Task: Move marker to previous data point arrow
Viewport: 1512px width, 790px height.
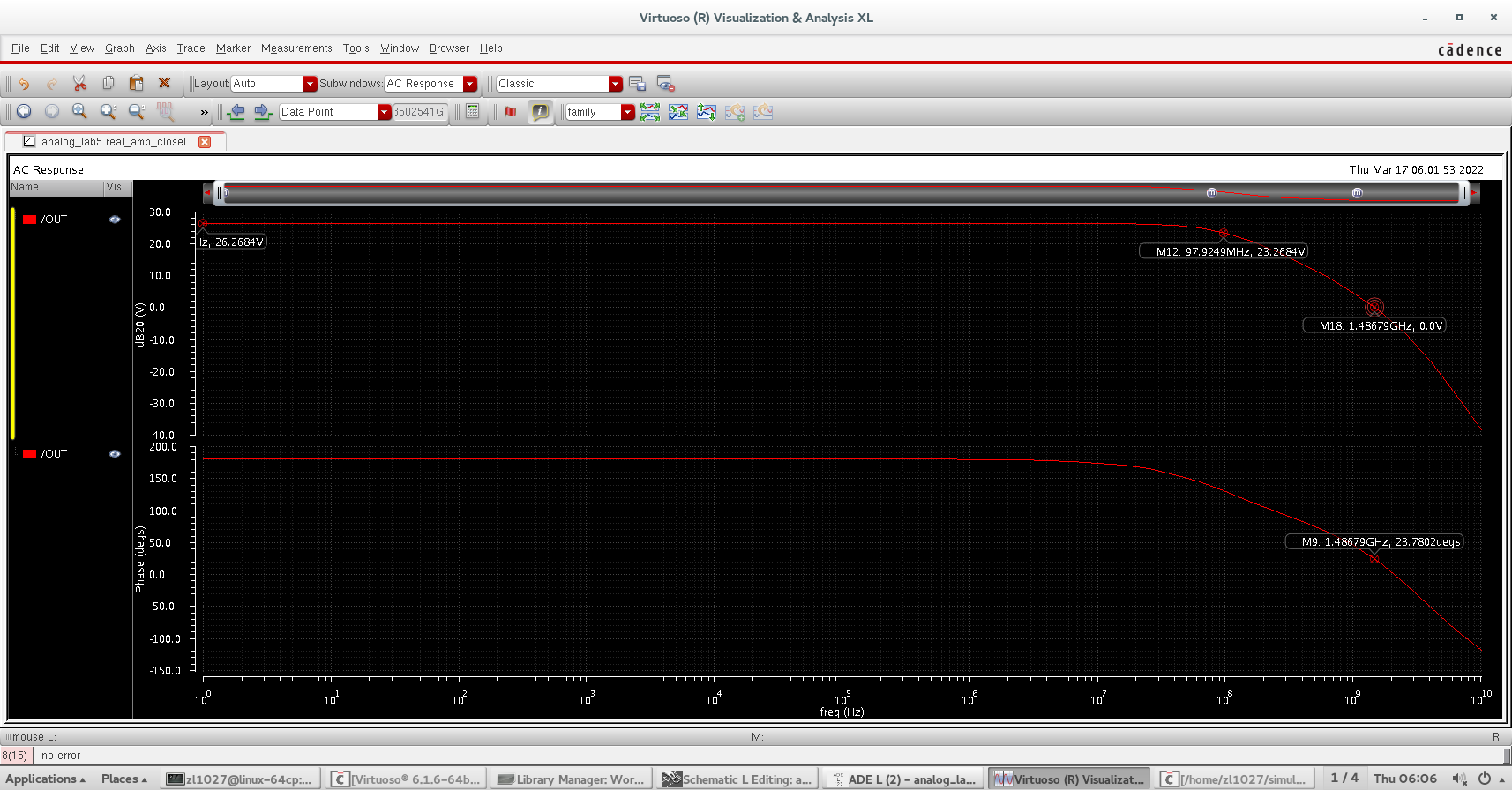Action: coord(236,111)
